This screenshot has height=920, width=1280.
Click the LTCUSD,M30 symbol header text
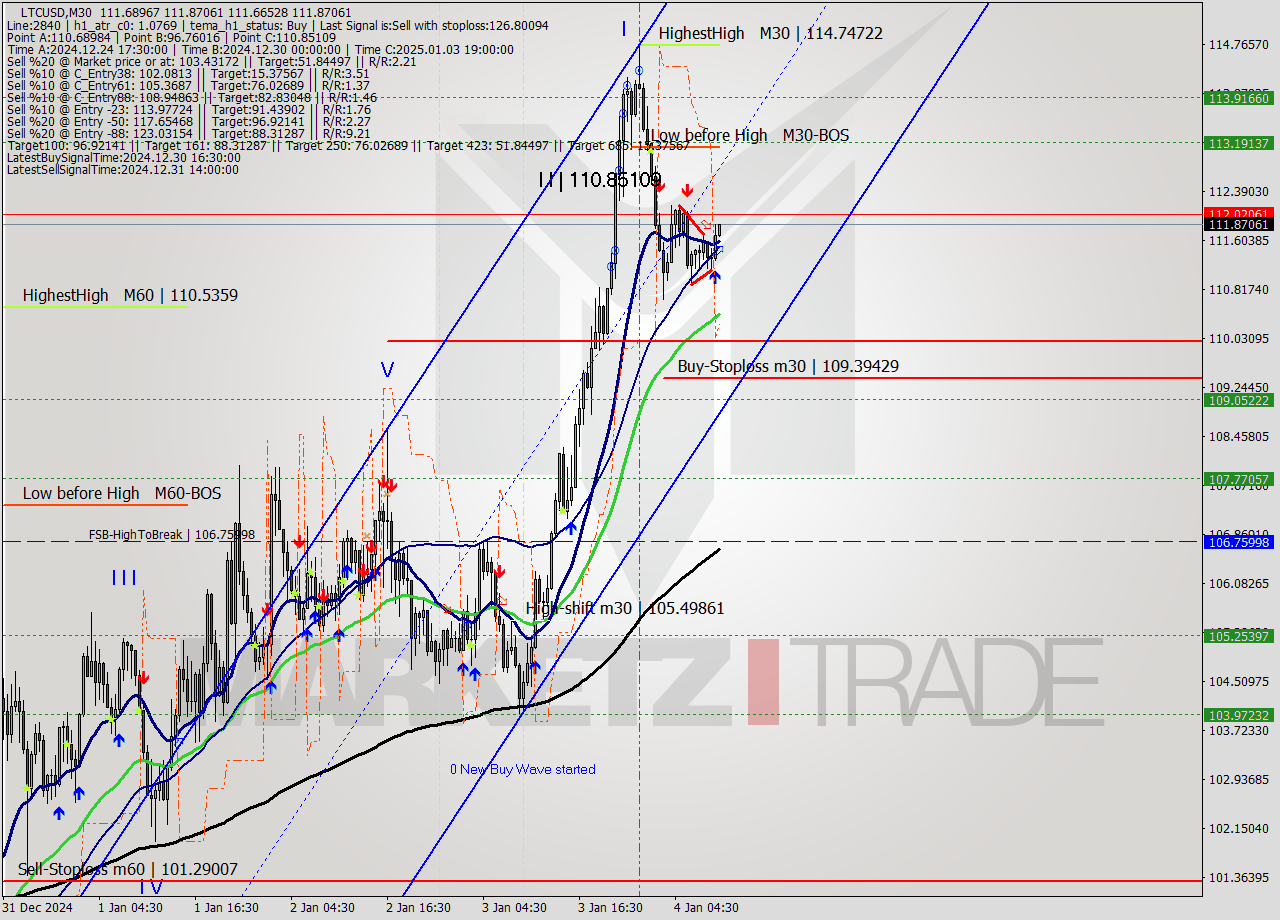pos(56,12)
